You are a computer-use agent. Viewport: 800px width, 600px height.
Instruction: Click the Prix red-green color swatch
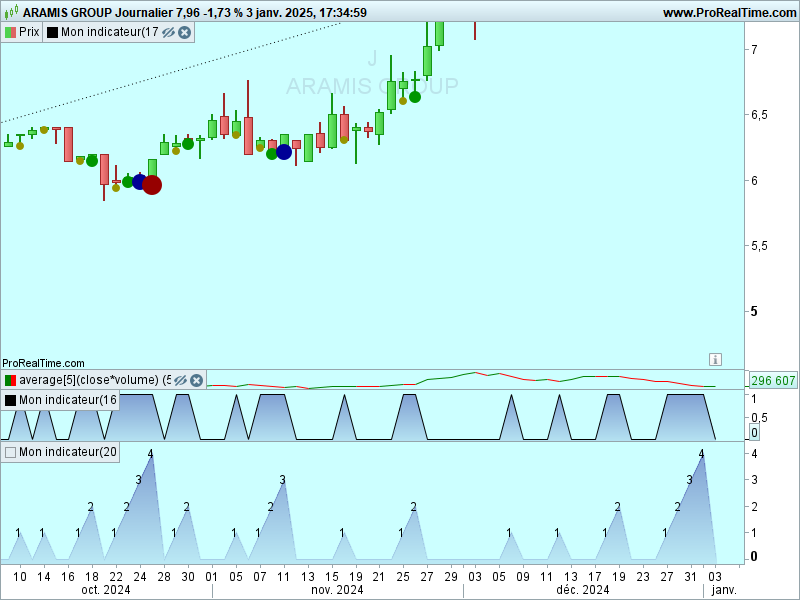(x=10, y=33)
